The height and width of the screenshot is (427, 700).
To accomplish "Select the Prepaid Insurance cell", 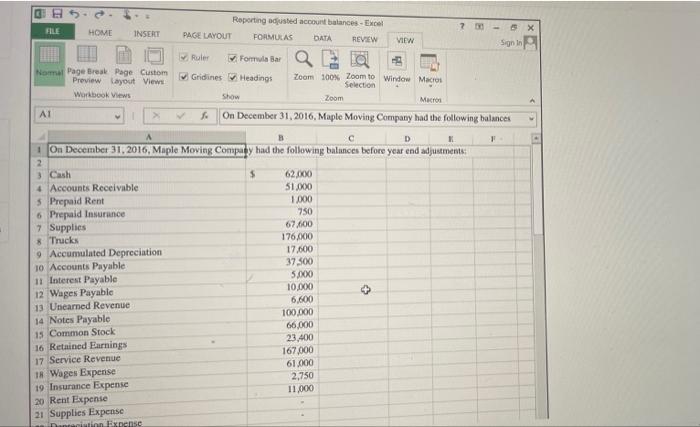I will point(147,214).
